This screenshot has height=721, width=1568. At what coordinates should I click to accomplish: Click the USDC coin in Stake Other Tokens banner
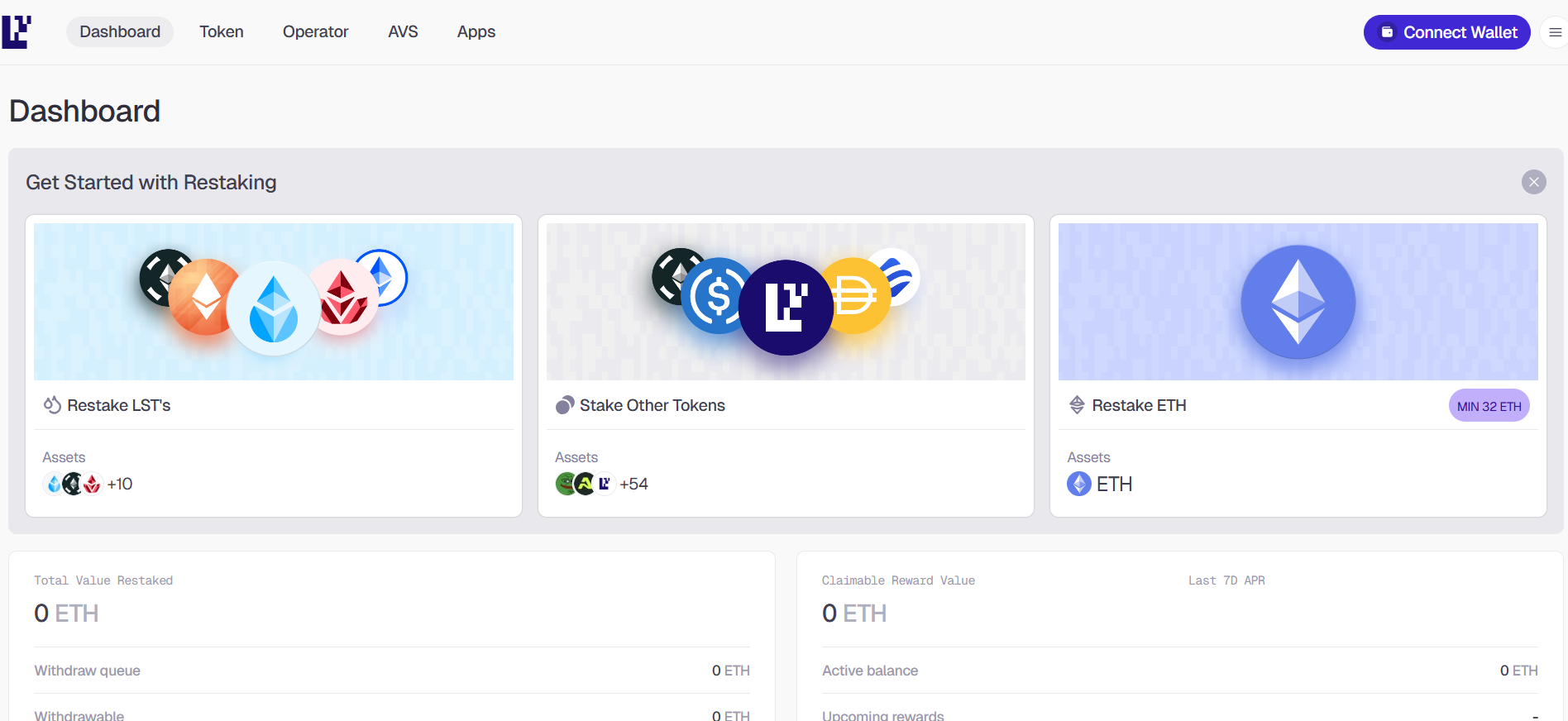click(714, 295)
